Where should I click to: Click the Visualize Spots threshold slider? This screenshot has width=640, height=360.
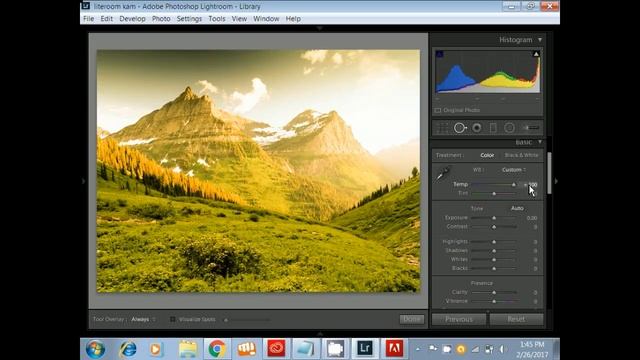pos(247,320)
